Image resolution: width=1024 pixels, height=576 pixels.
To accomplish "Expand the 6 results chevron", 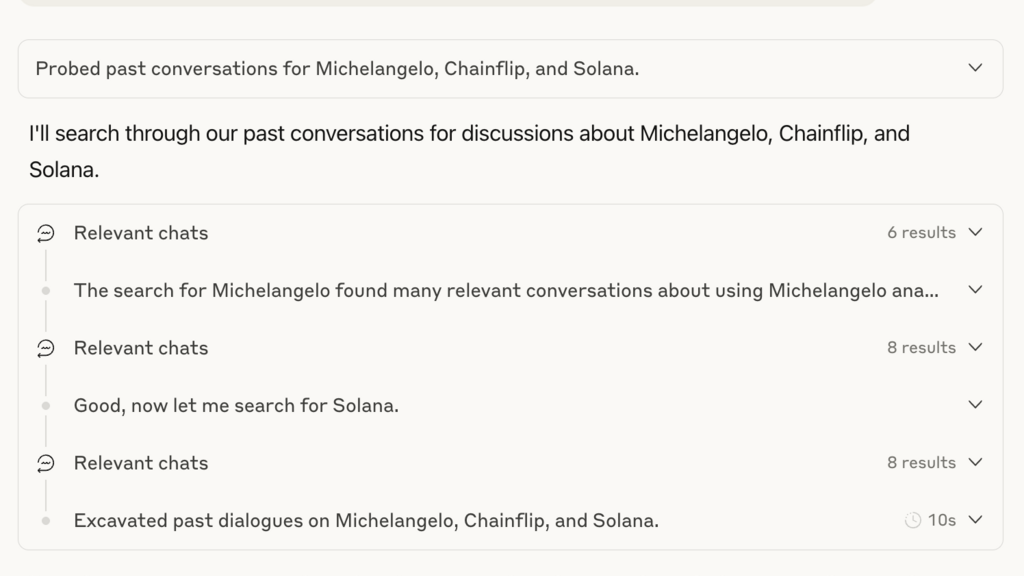I will (x=975, y=232).
